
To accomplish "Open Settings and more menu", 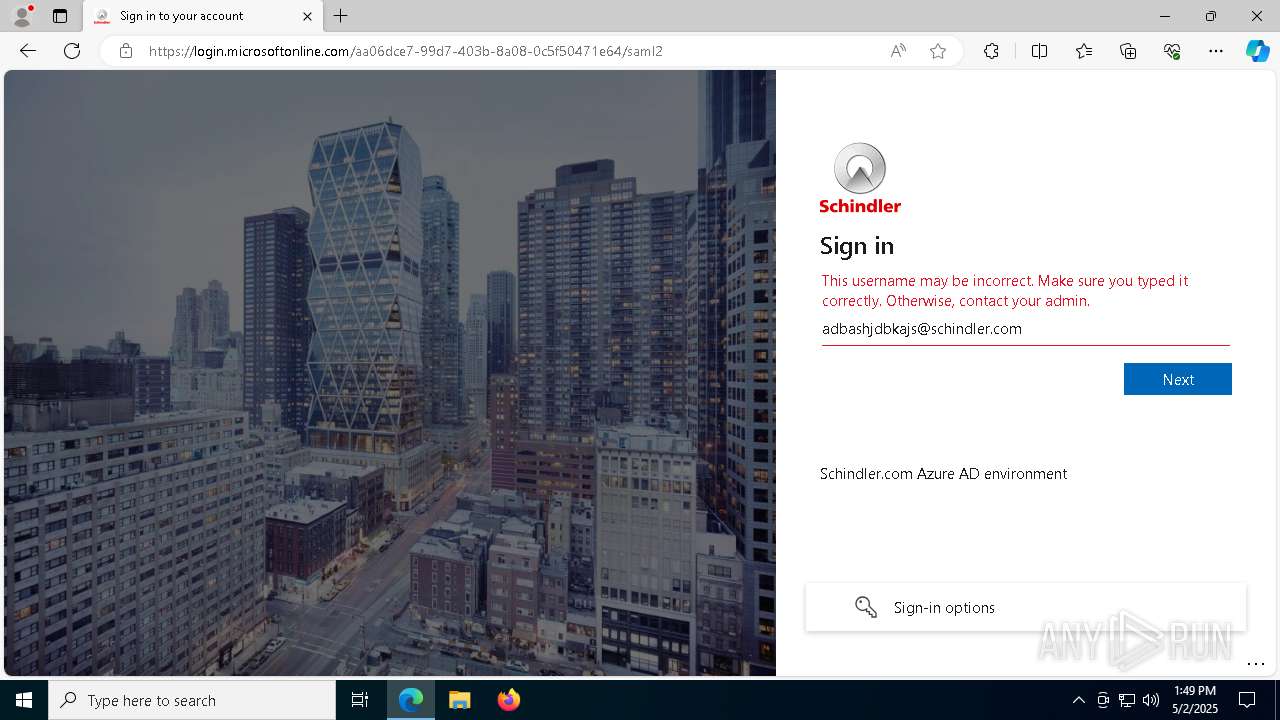I will 1216,51.
